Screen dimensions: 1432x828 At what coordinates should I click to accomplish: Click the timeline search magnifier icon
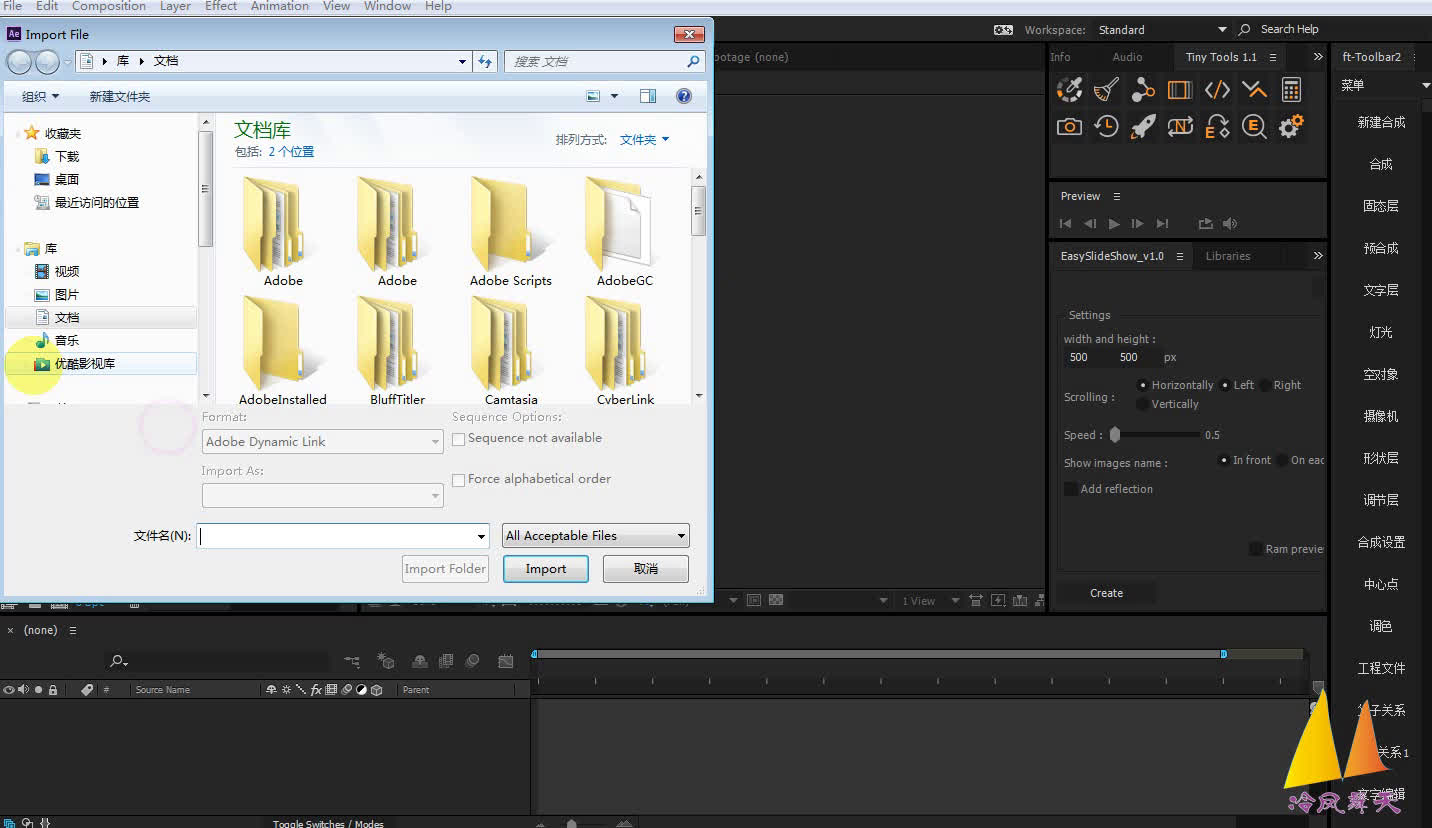118,661
